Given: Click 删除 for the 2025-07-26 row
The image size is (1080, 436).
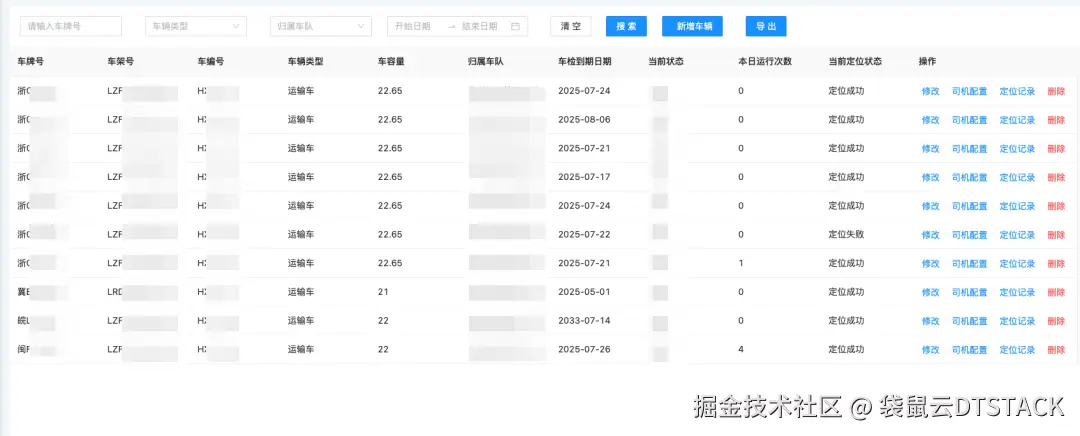Looking at the screenshot, I should coord(1056,350).
